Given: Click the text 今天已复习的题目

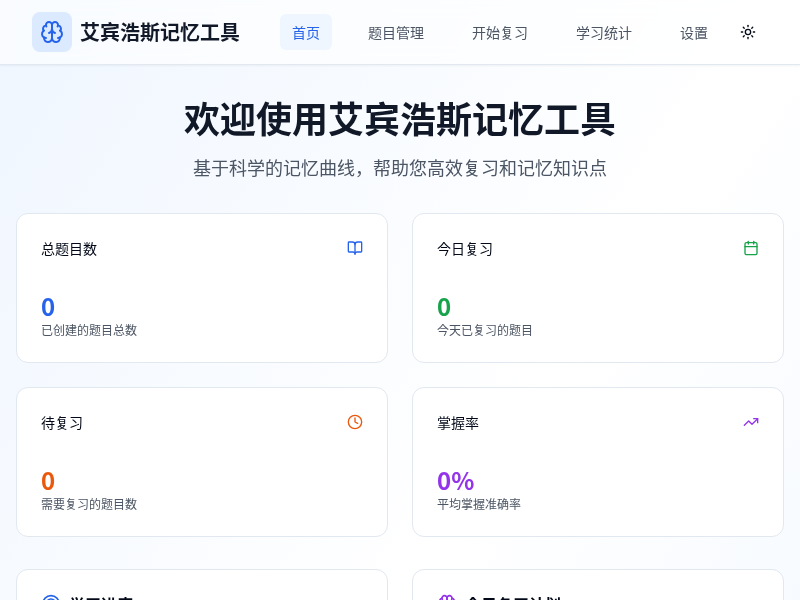Looking at the screenshot, I should tap(485, 330).
